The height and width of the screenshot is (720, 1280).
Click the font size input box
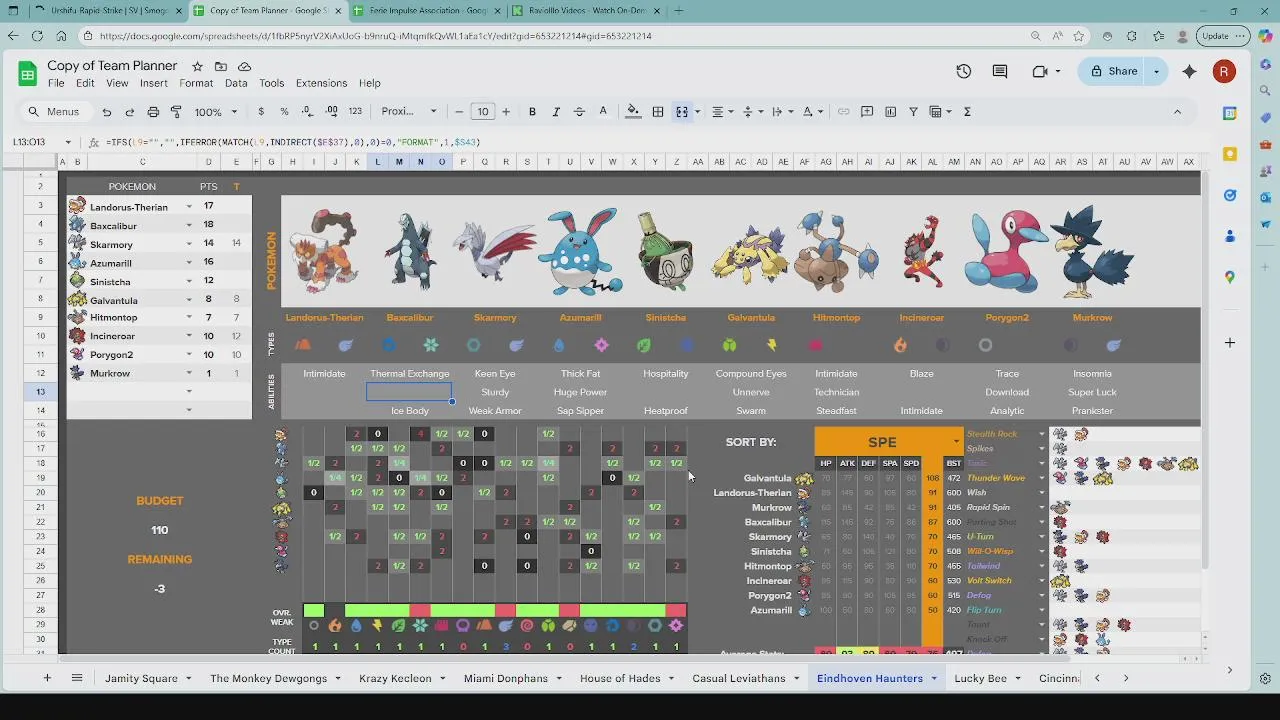tap(482, 112)
